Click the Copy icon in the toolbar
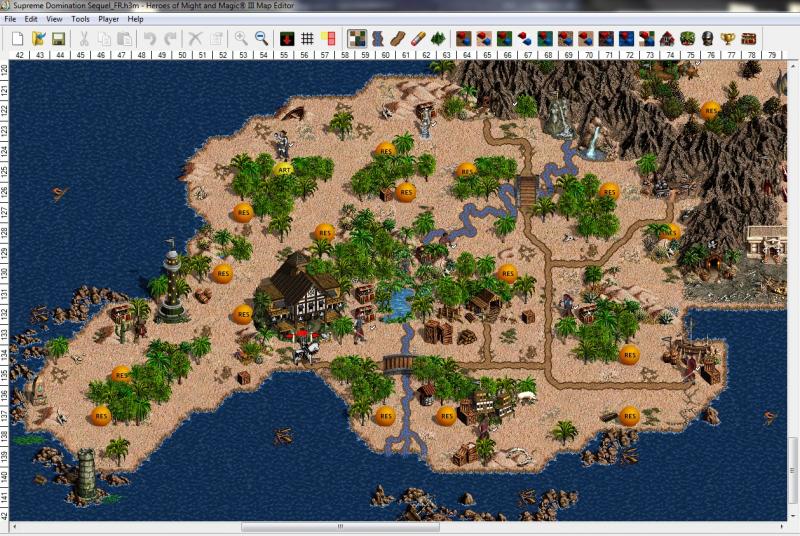800x536 pixels. [x=104, y=39]
